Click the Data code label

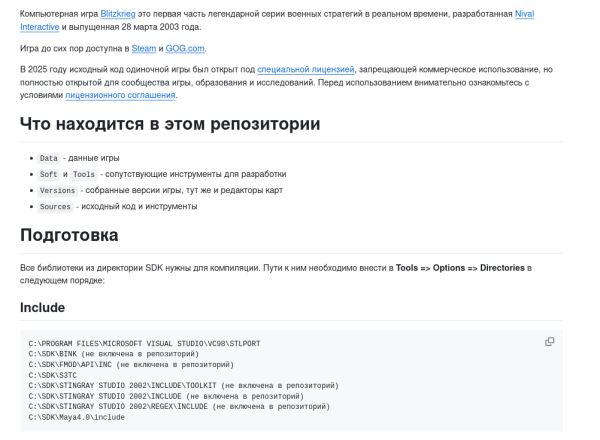pos(49,158)
